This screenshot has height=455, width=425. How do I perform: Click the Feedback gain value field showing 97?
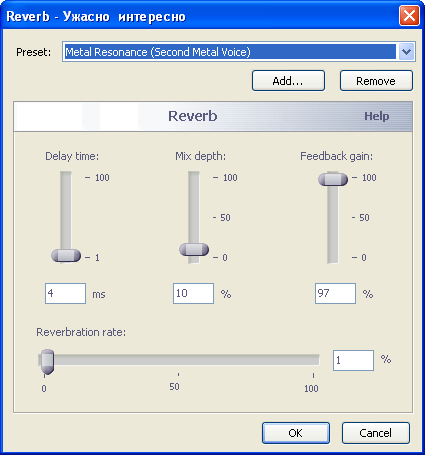(335, 293)
